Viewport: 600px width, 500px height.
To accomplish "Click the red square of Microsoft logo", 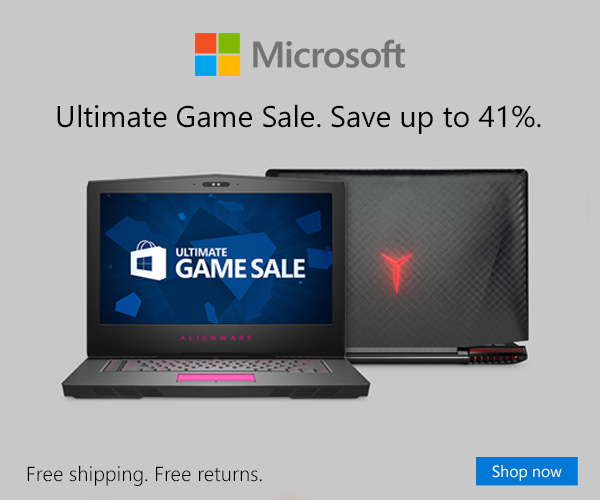I will pyautogui.click(x=205, y=43).
